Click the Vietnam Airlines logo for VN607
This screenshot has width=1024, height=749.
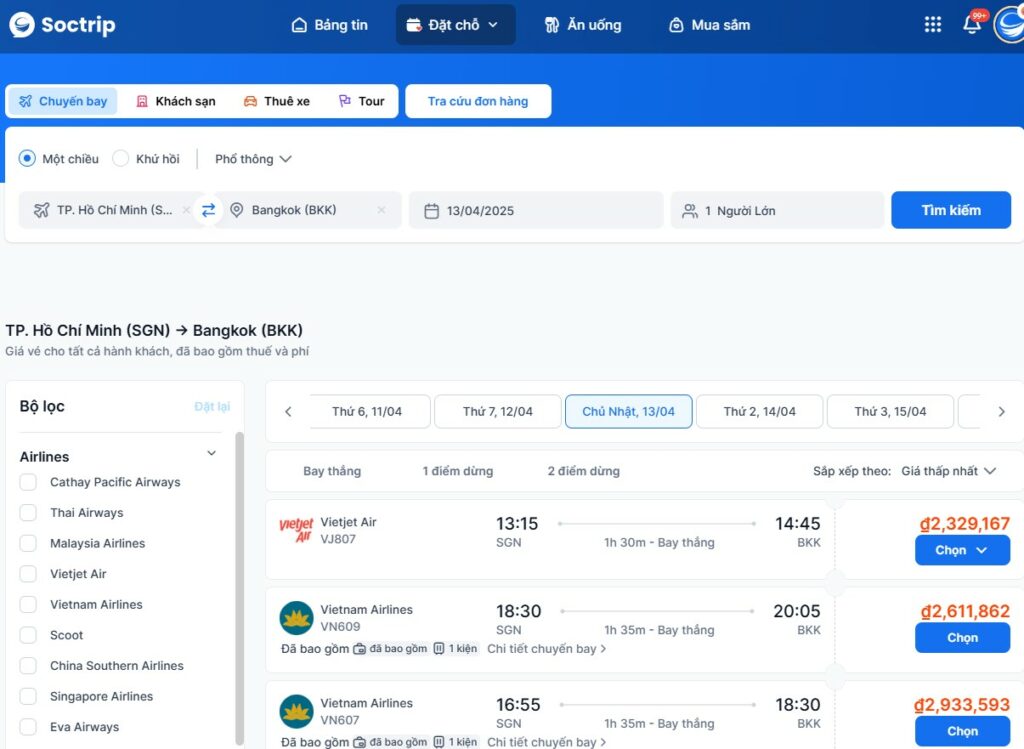pos(296,711)
